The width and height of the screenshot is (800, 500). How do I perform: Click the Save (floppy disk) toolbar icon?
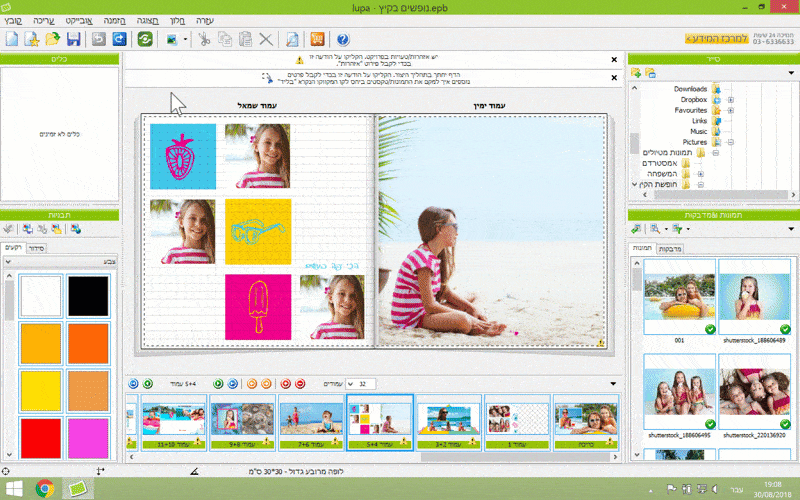tap(73, 39)
